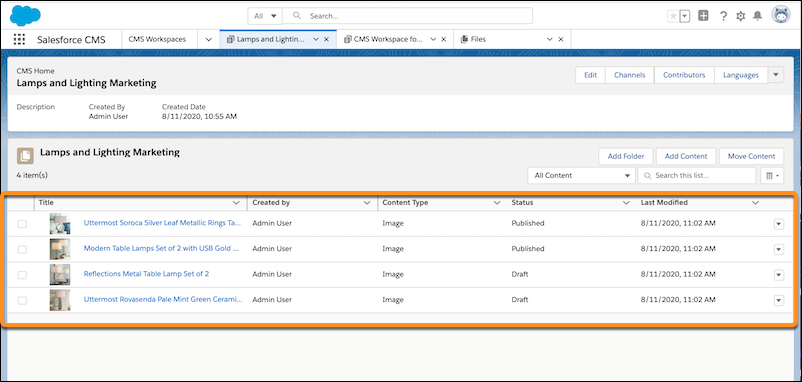The width and height of the screenshot is (802, 382).
Task: Click the Add Content button
Action: tap(686, 156)
